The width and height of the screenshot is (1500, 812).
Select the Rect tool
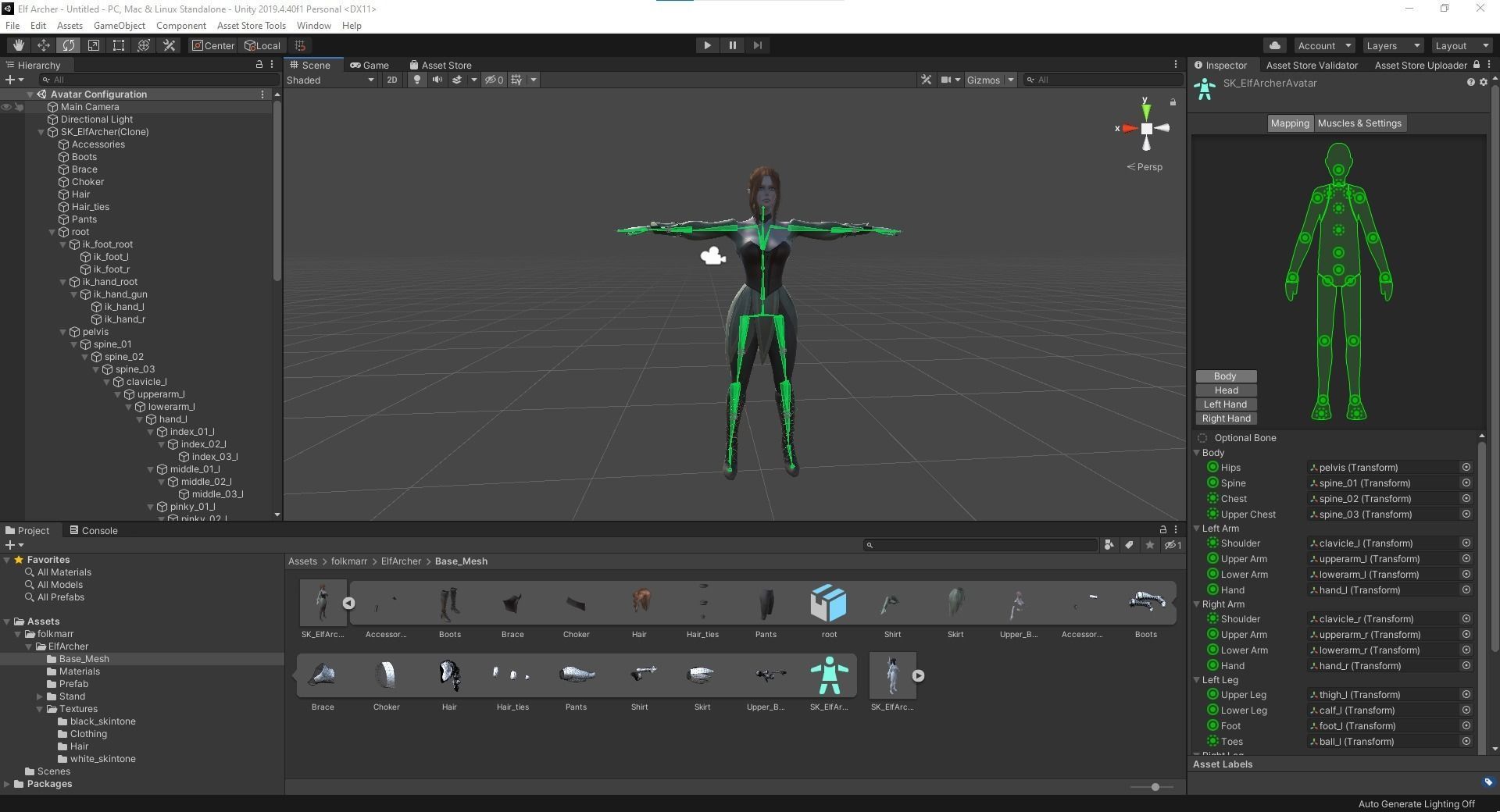[x=118, y=45]
